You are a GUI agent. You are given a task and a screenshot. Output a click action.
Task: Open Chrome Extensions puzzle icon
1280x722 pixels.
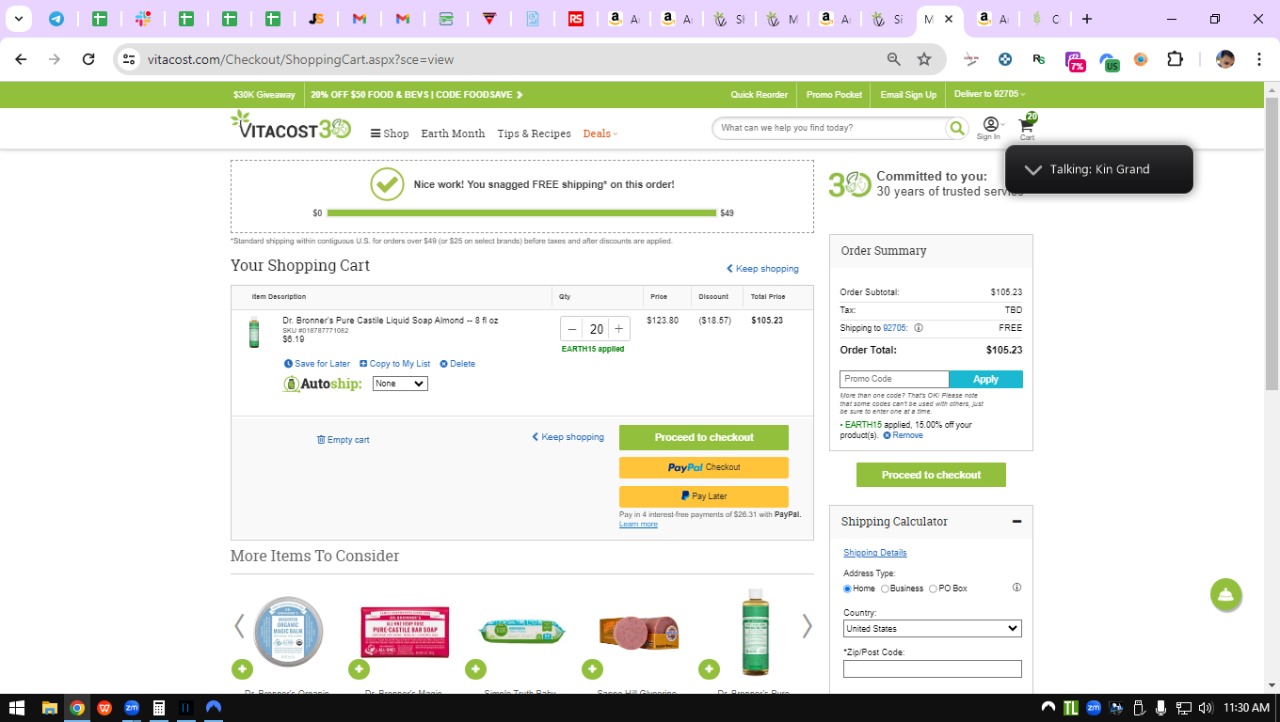(1175, 59)
